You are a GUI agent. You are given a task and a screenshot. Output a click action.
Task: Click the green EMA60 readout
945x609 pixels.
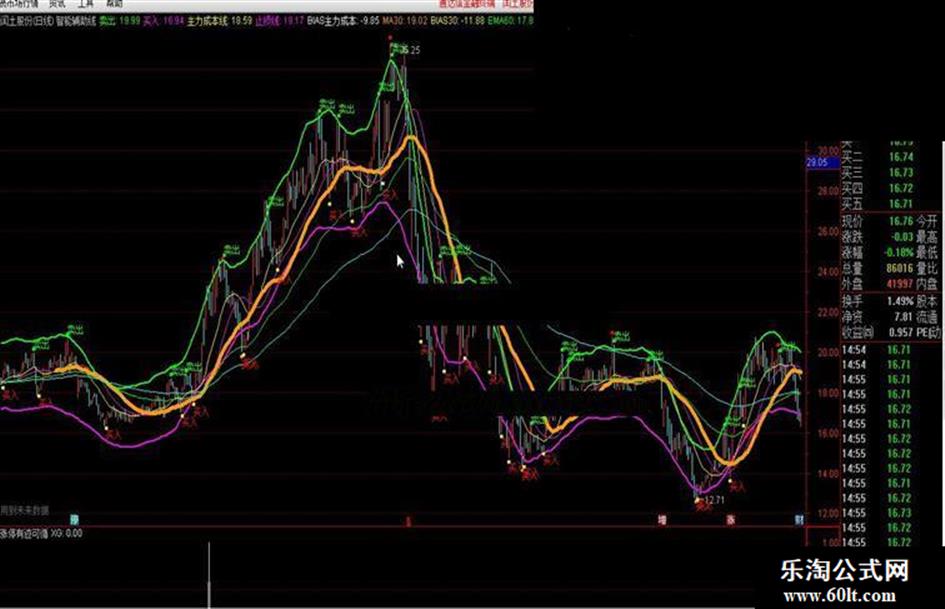tap(510, 21)
